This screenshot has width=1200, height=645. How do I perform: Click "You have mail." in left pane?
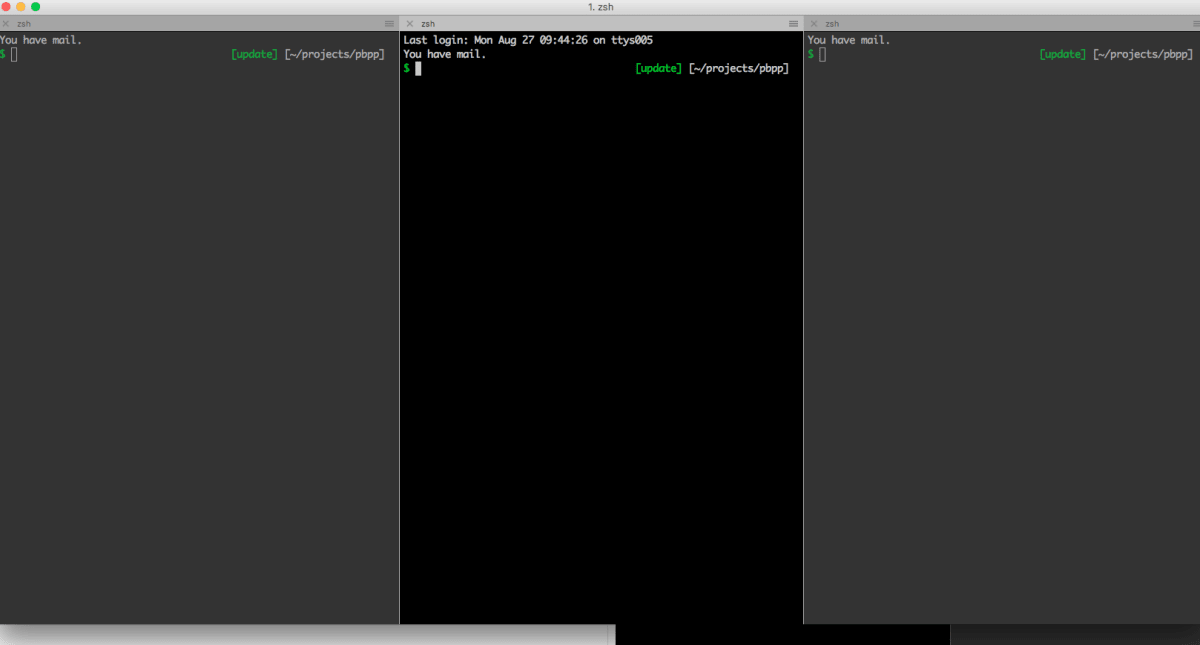[41, 40]
